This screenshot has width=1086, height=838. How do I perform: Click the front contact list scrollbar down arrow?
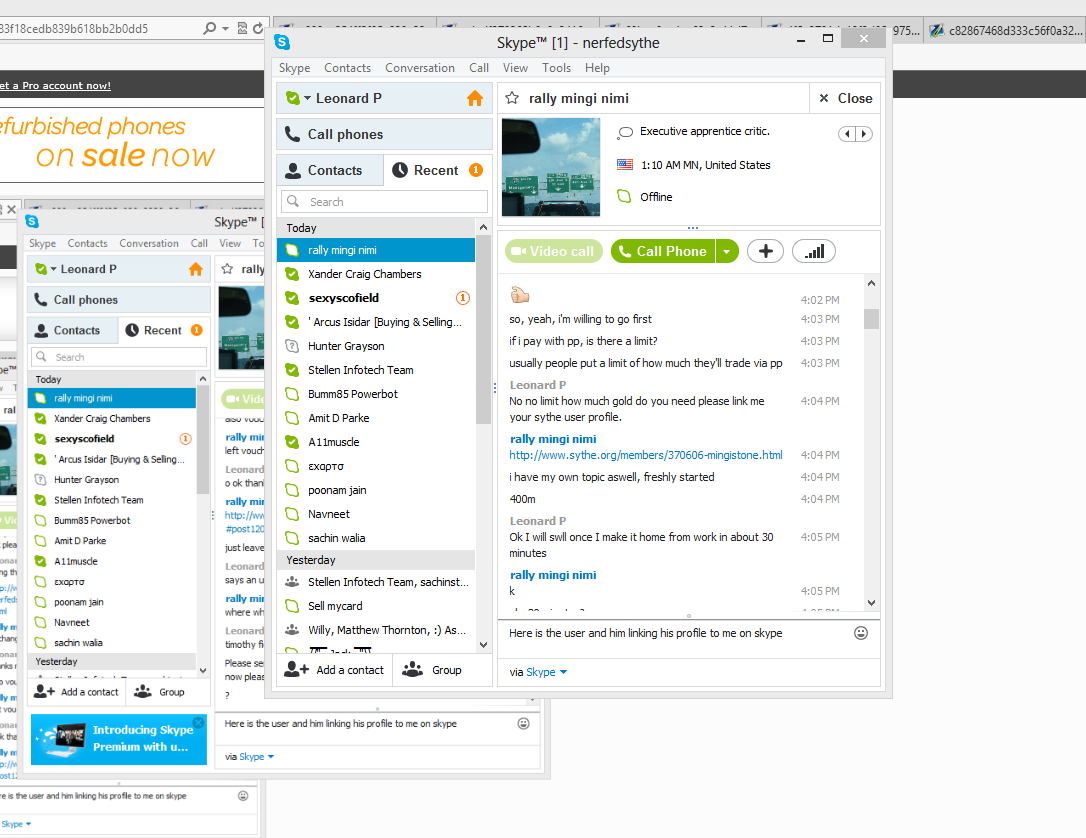[483, 645]
